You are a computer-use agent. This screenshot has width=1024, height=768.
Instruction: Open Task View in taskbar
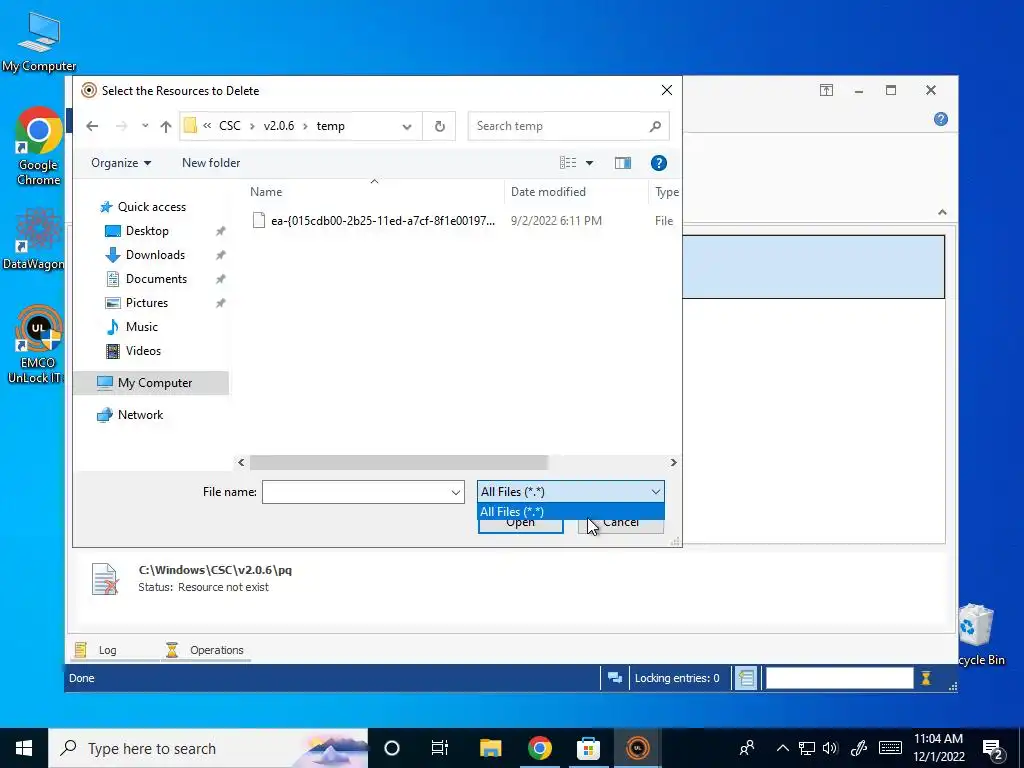440,748
